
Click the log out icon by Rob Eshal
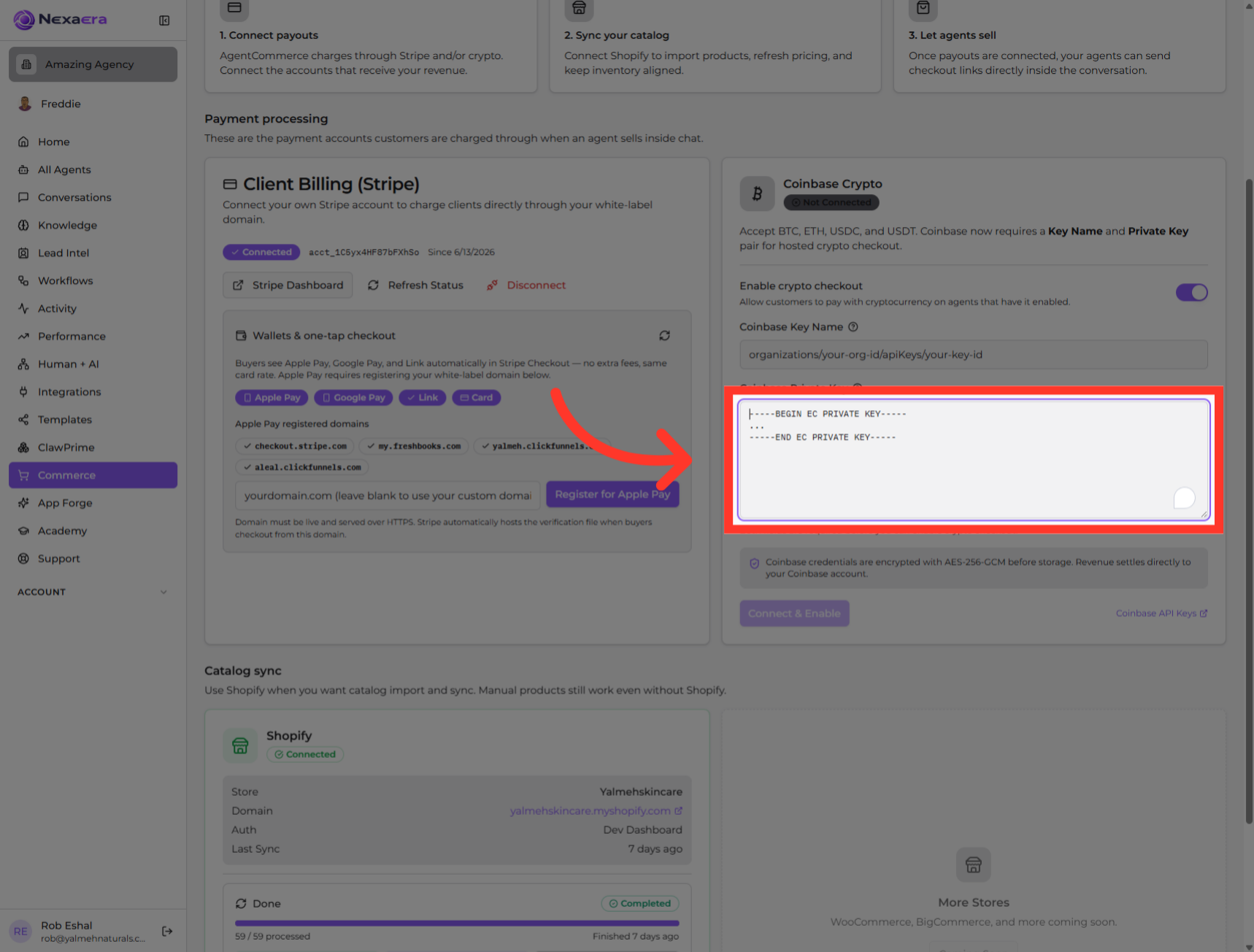point(167,931)
